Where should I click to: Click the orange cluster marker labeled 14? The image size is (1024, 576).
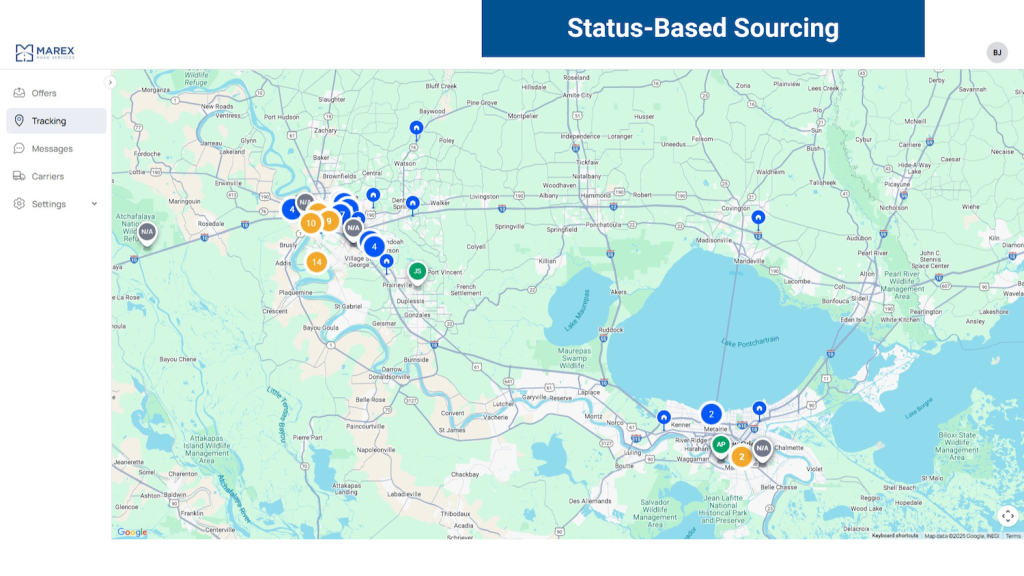click(316, 261)
